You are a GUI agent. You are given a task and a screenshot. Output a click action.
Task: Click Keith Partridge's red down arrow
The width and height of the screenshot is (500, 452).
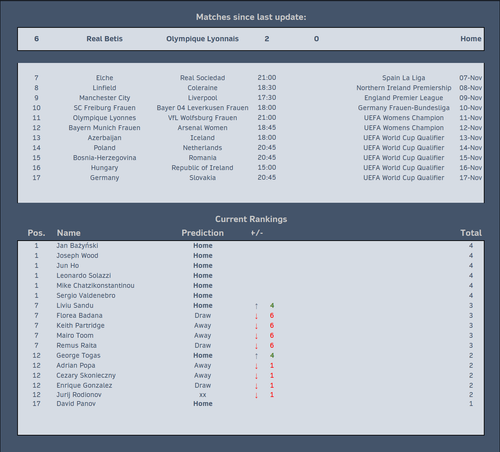[256, 326]
